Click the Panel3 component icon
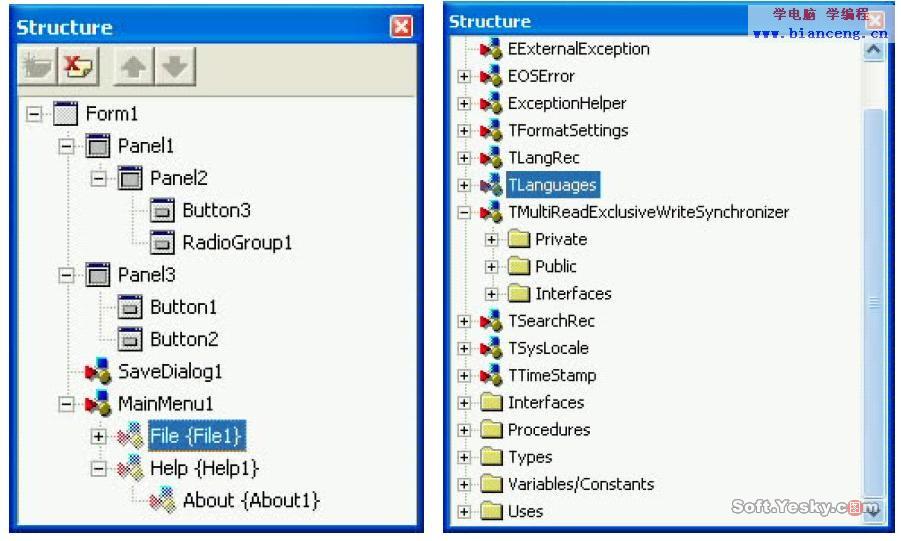Image resolution: width=901 pixels, height=541 pixels. pyautogui.click(x=98, y=275)
